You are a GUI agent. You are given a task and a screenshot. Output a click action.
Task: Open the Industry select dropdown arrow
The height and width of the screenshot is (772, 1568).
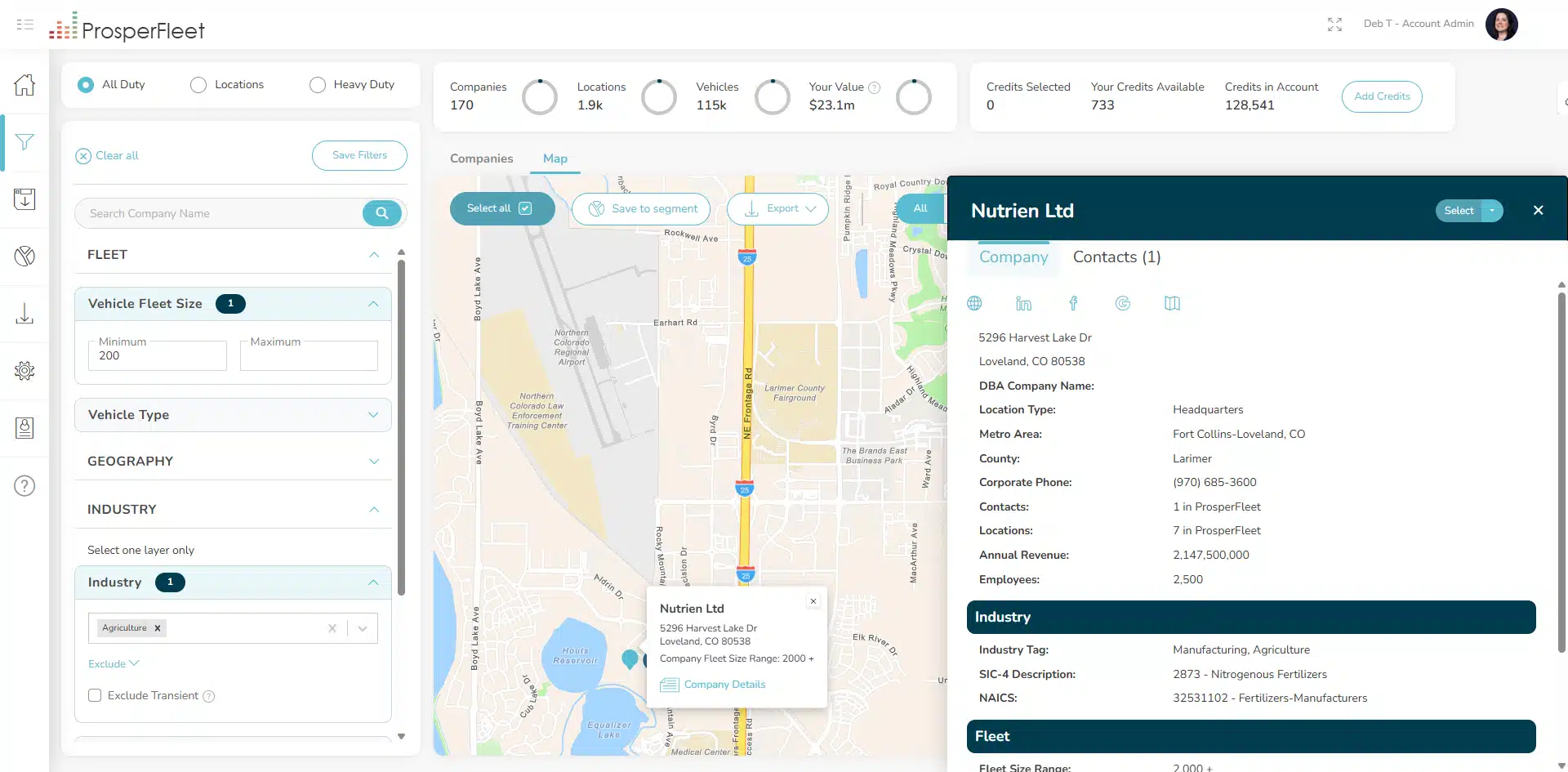363,628
